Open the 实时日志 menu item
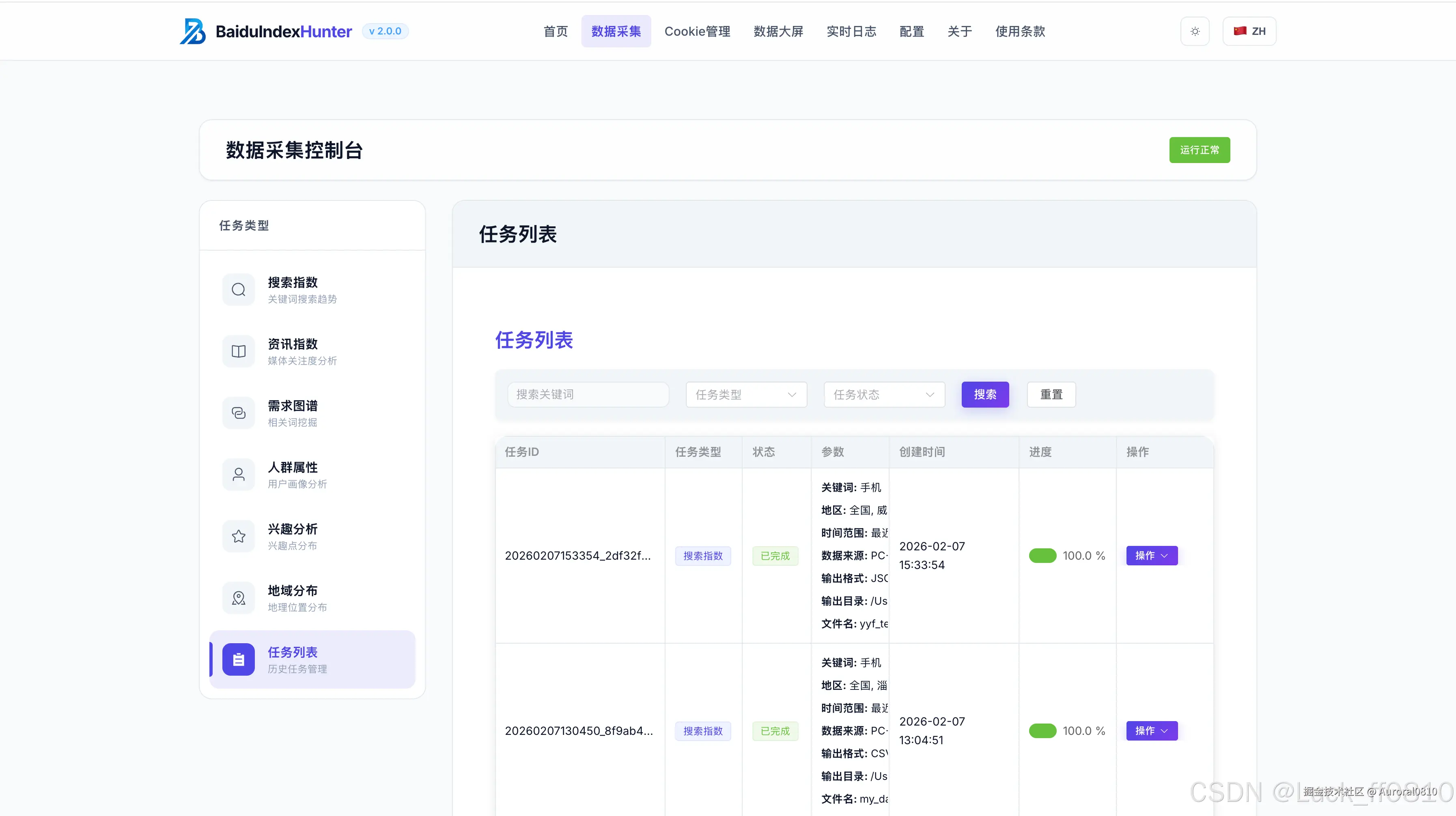1456x816 pixels. click(x=851, y=31)
